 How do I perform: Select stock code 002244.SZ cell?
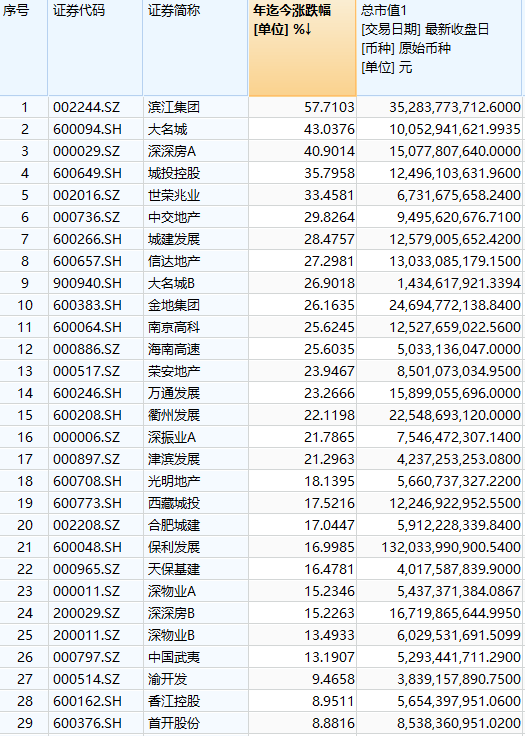tap(95, 107)
